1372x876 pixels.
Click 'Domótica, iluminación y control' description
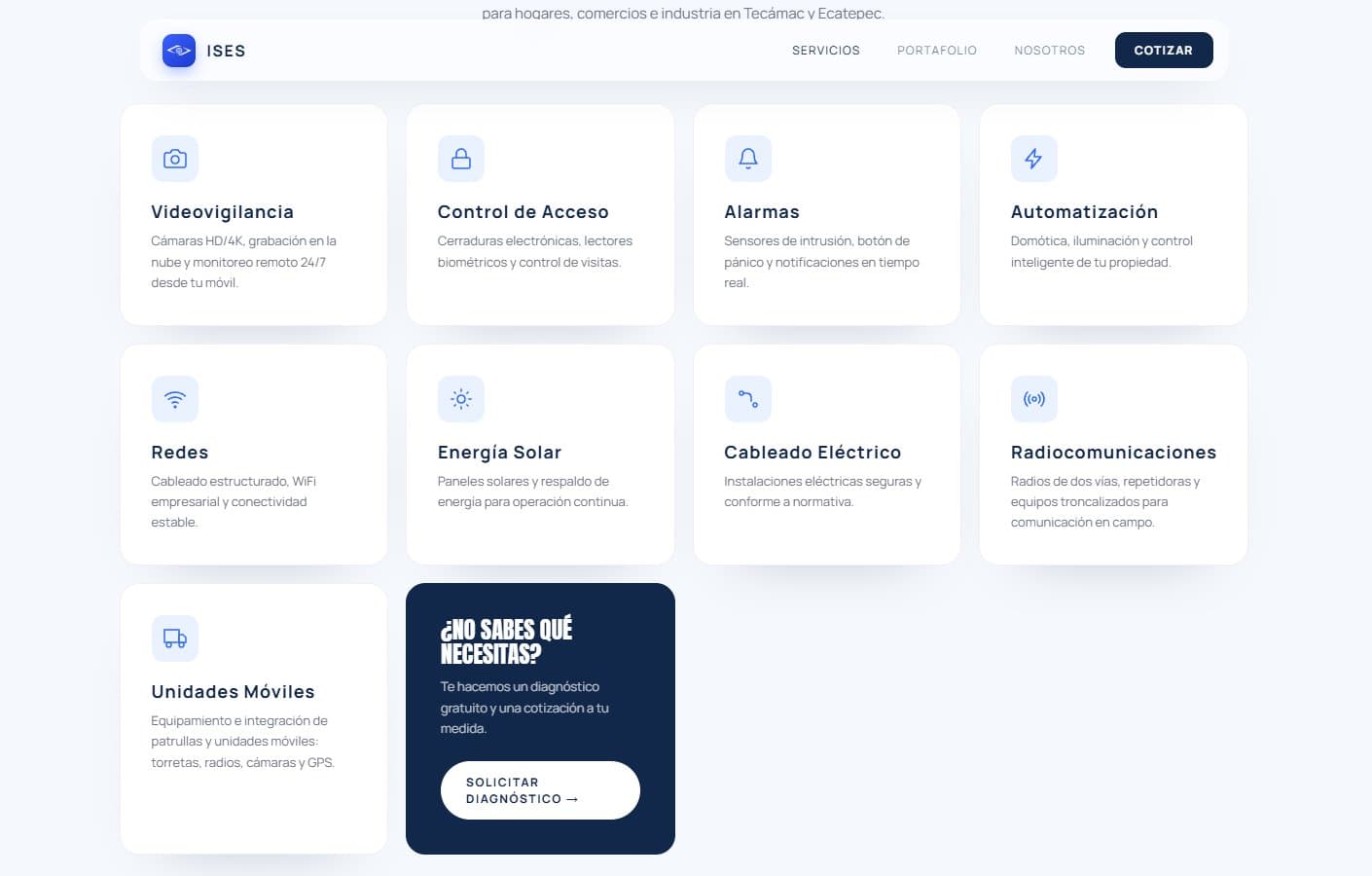[x=1101, y=251]
